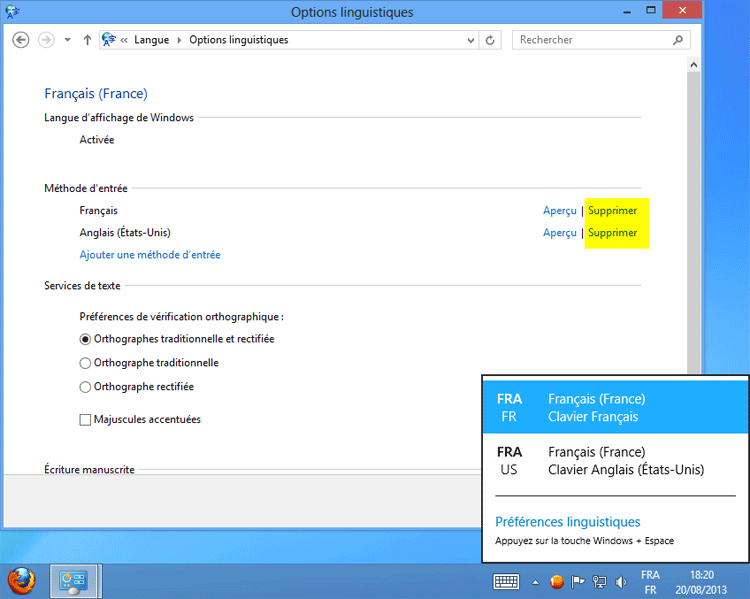Open Firefox from the taskbar
The width and height of the screenshot is (750, 599).
click(x=21, y=580)
